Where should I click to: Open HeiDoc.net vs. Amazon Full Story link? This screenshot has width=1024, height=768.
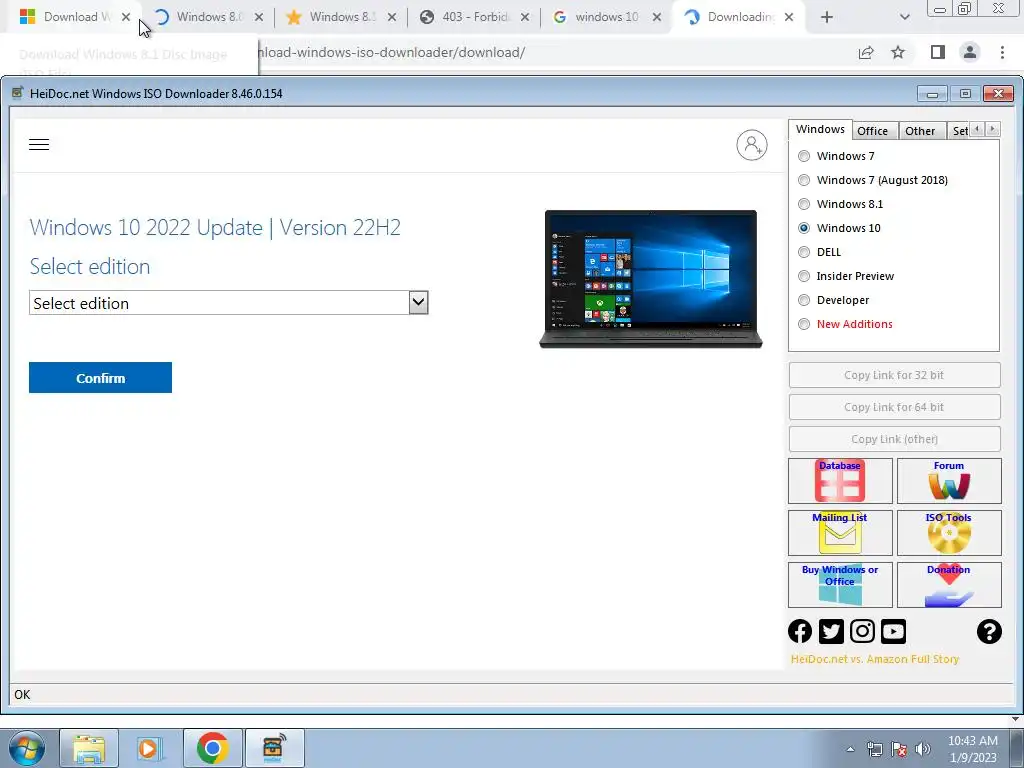coord(874,659)
